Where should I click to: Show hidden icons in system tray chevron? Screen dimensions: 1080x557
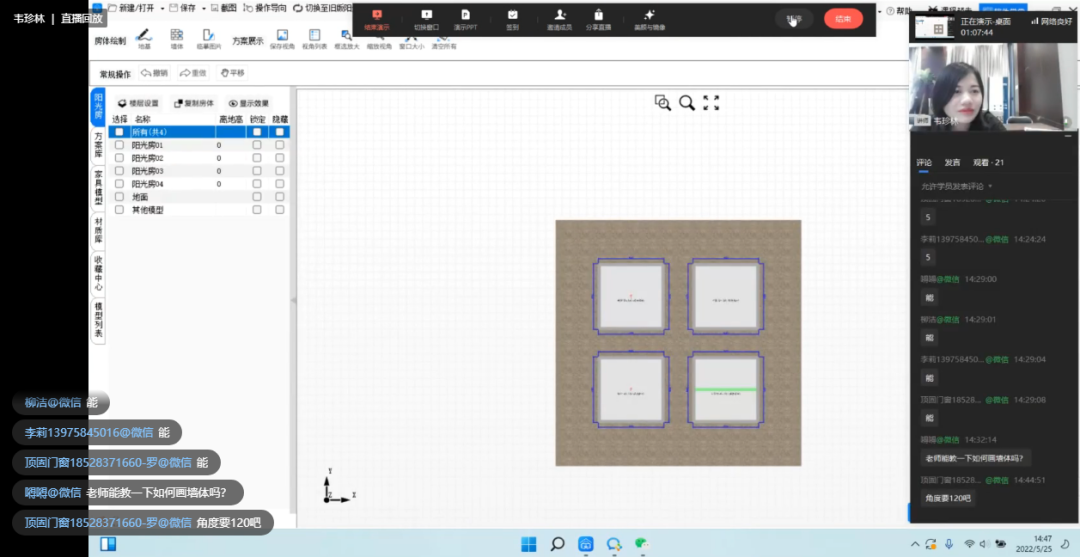(915, 544)
